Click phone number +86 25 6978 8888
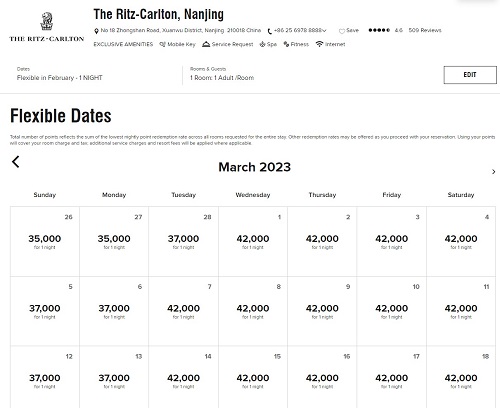Viewport: 500px width, 408px height. 298,30
